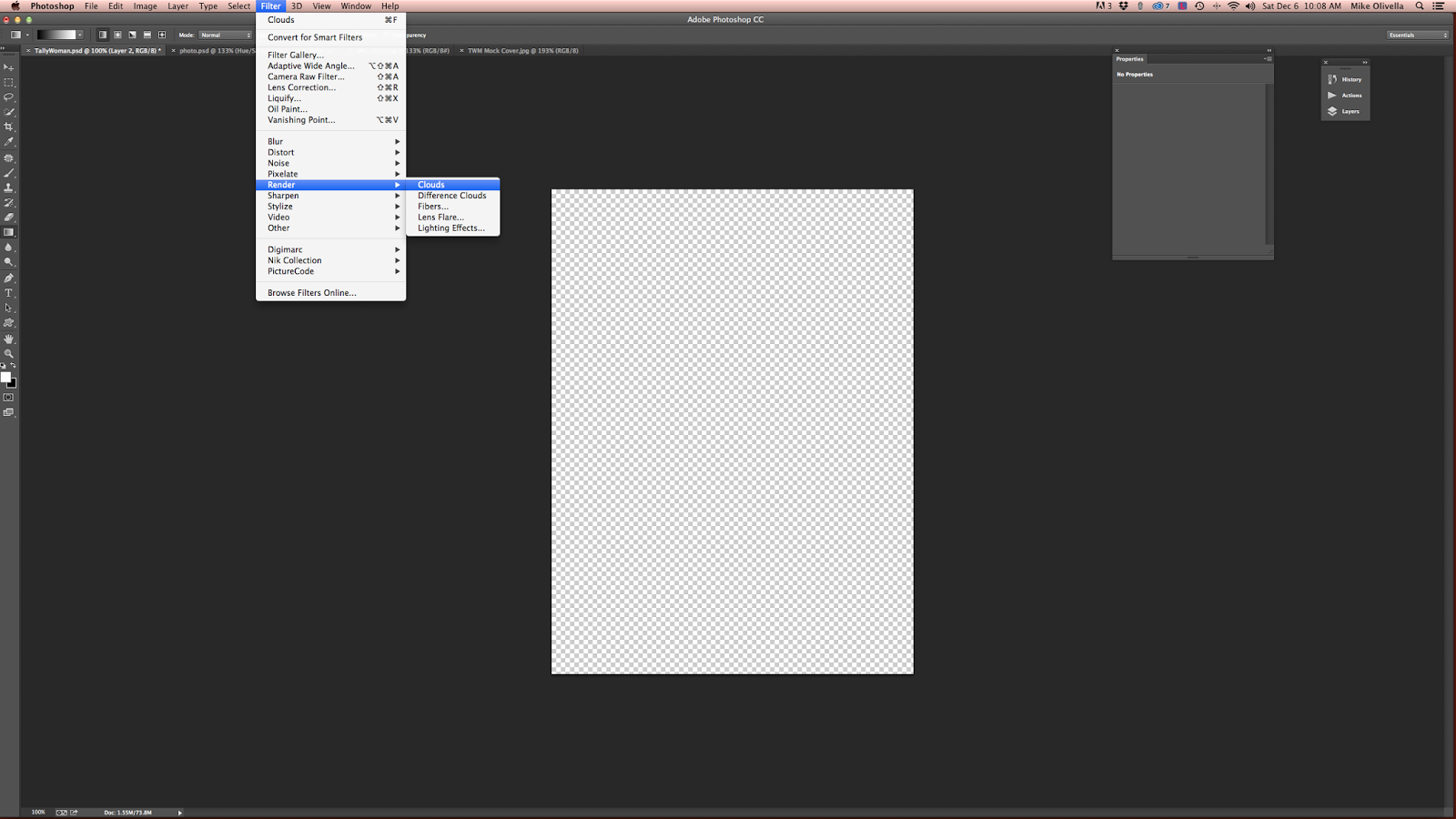Screen dimensions: 1456x819
Task: Select the Path Selection arrow tool
Action: (x=9, y=308)
